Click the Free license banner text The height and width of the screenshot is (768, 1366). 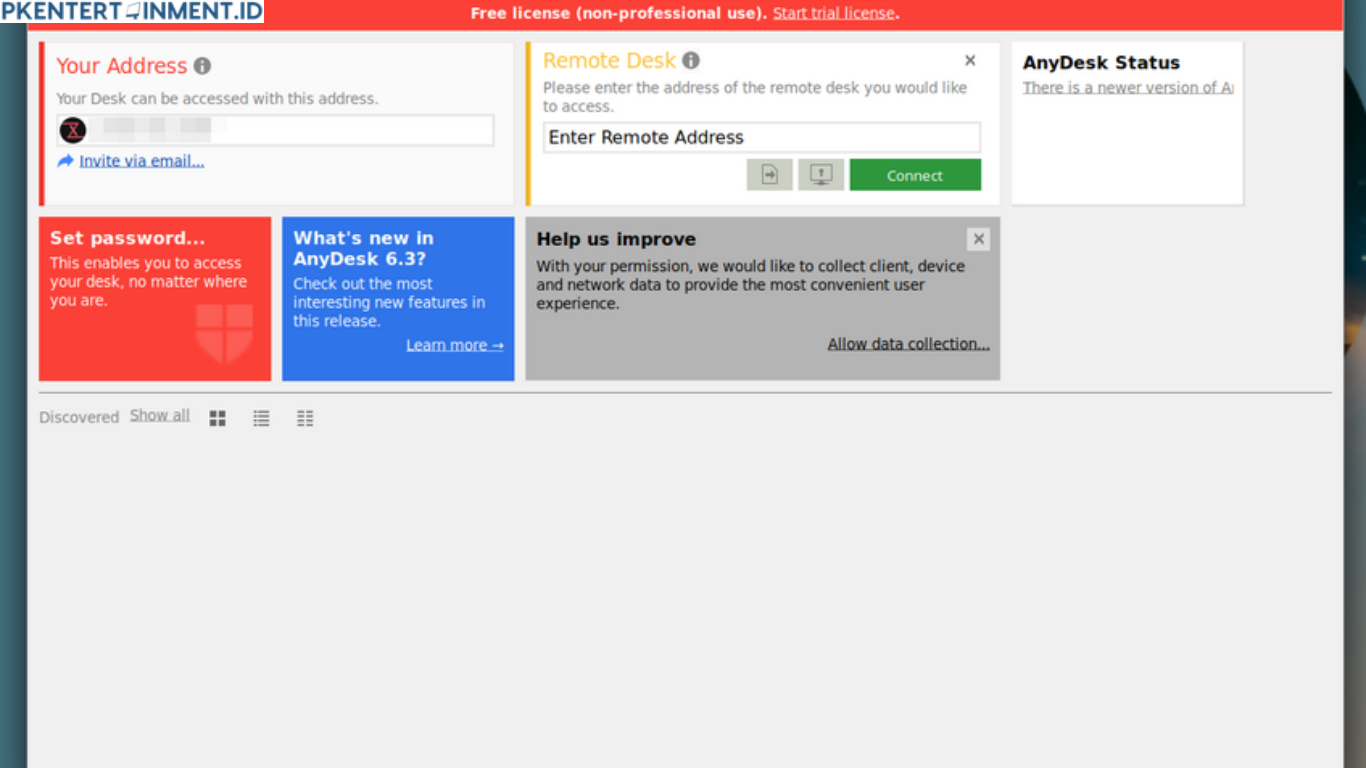(x=619, y=14)
